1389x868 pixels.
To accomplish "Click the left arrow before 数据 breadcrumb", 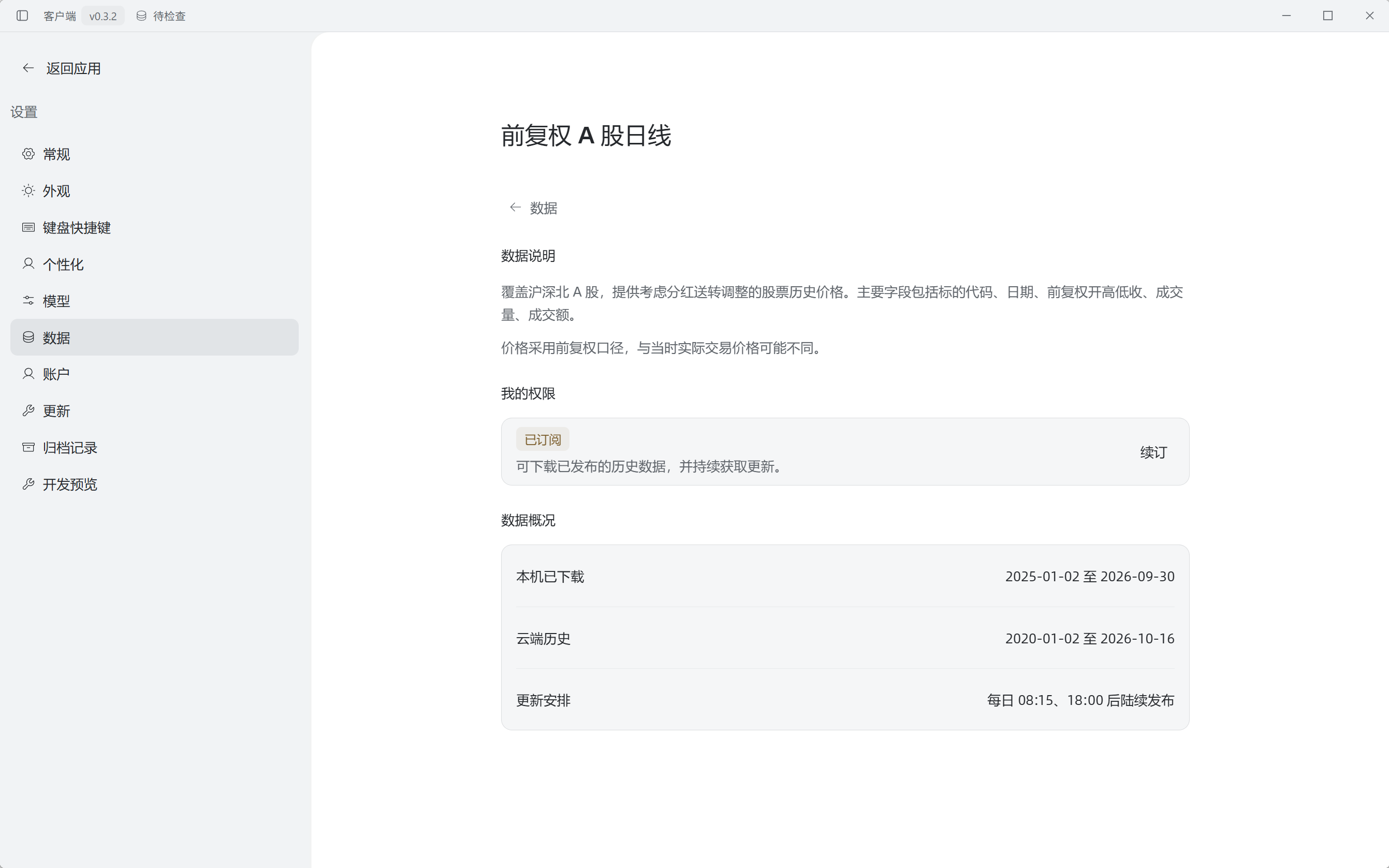I will (515, 207).
